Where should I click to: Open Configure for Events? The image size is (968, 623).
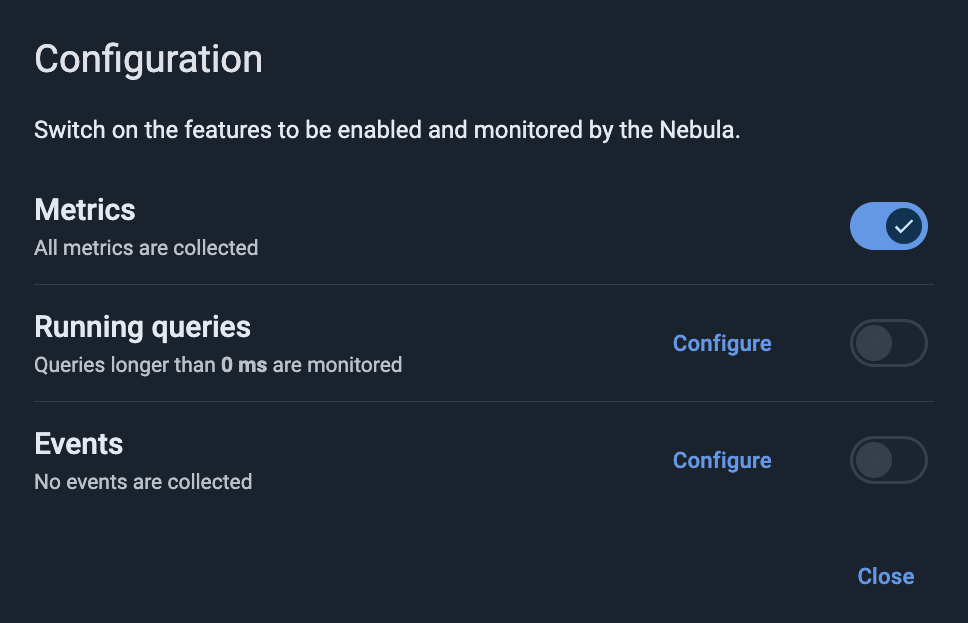click(x=722, y=460)
